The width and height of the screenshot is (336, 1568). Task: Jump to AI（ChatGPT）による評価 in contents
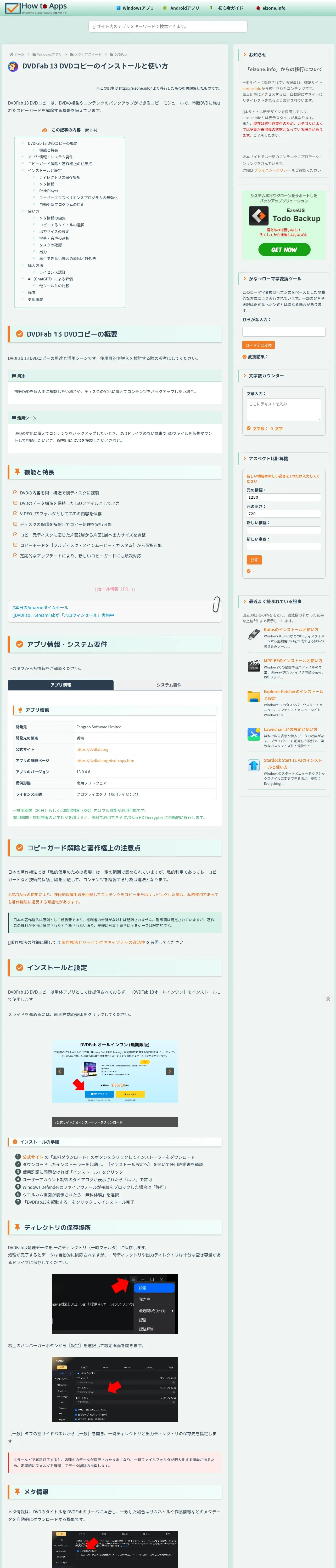tap(50, 279)
